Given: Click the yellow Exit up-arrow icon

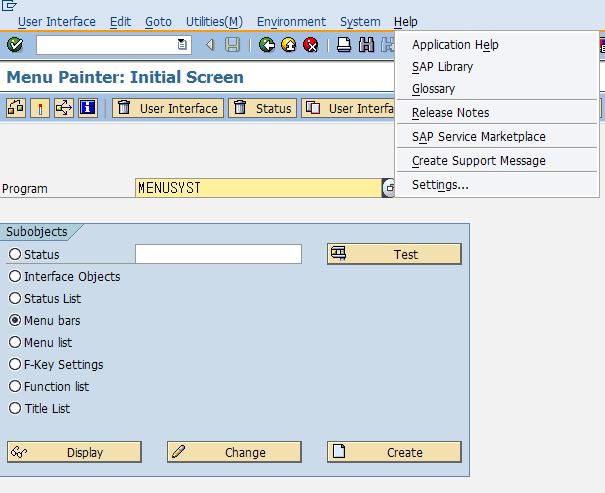Looking at the screenshot, I should pyautogui.click(x=288, y=45).
